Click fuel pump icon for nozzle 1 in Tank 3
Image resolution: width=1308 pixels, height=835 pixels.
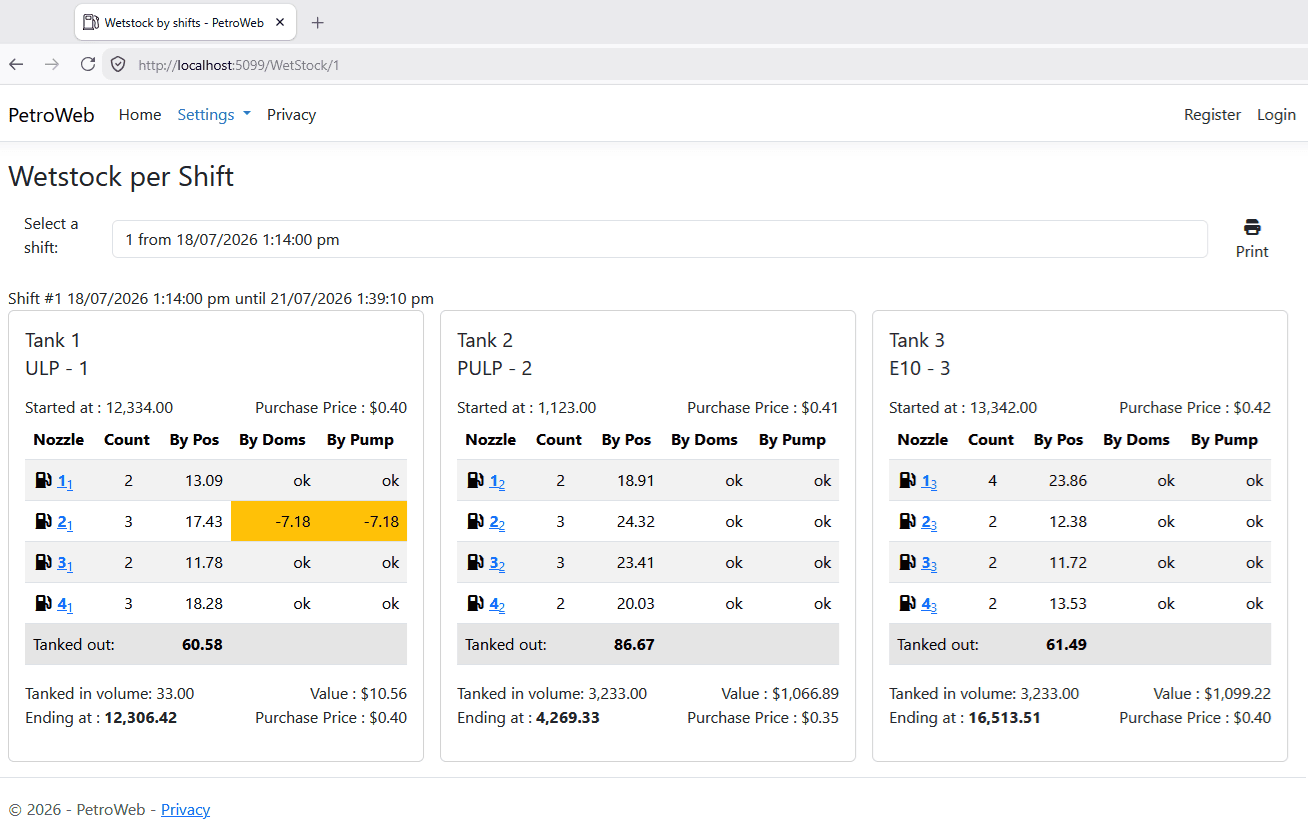907,480
